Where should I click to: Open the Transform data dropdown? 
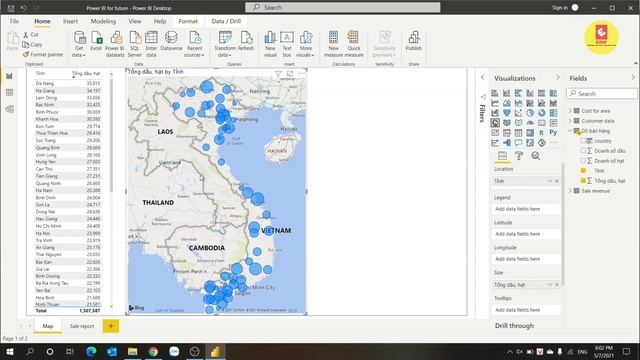224,44
